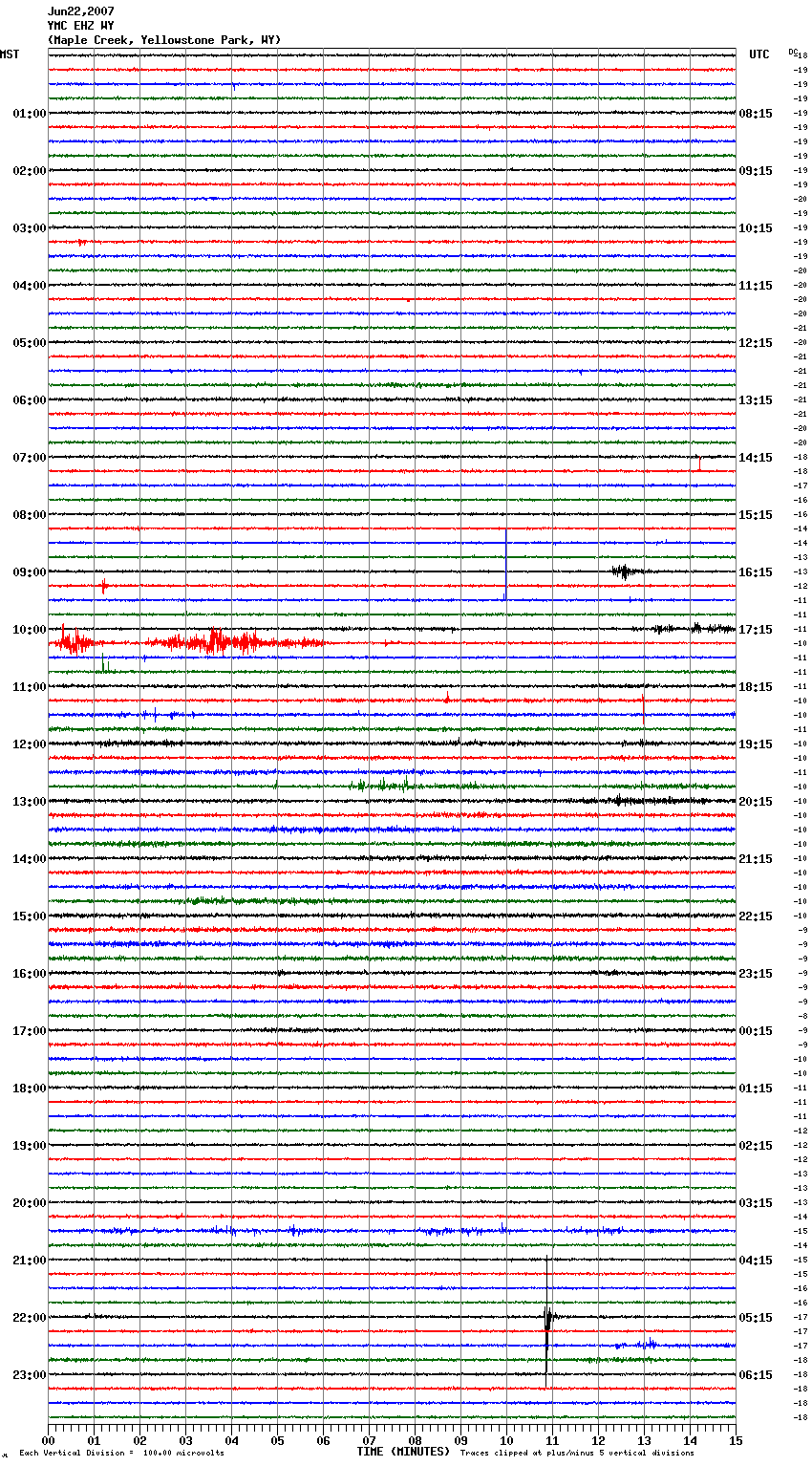
Task: Click the 02:00 MST time label
Action: coord(30,171)
